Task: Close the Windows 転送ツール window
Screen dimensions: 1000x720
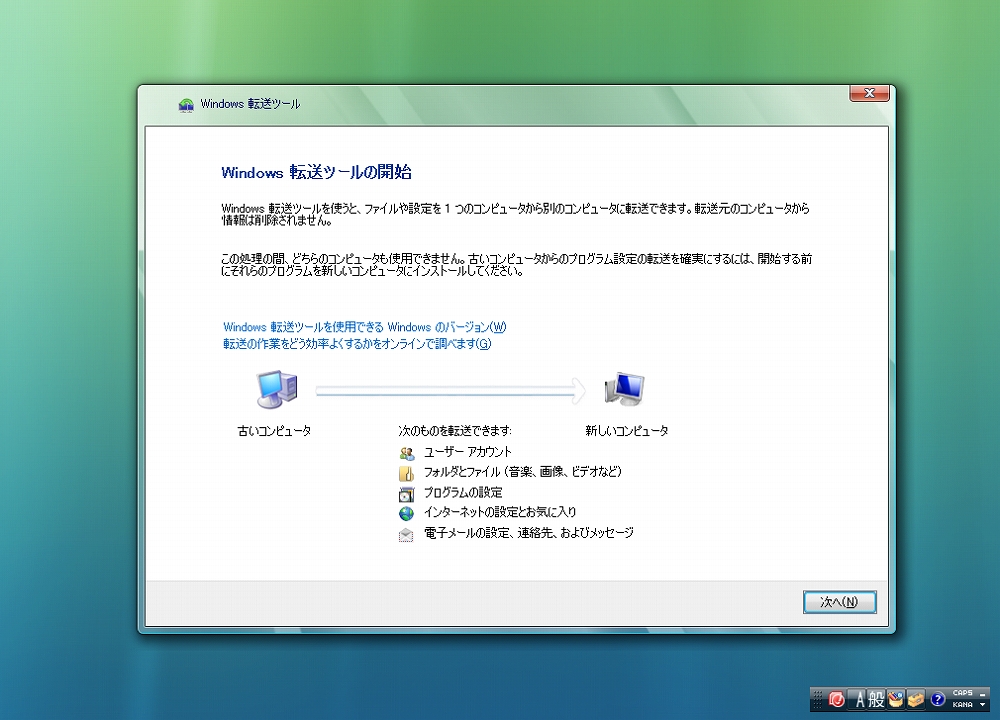Action: click(869, 93)
